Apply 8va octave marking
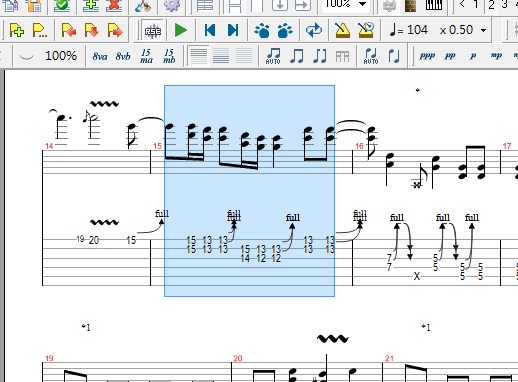 pos(100,56)
